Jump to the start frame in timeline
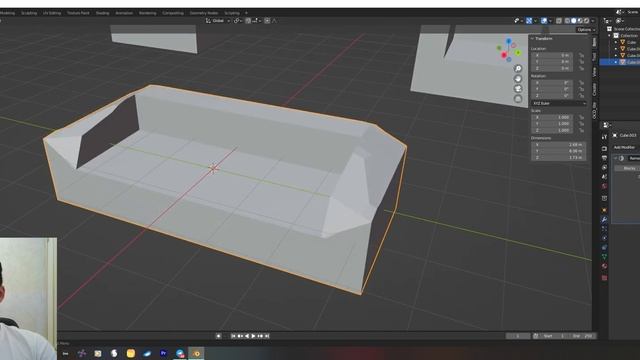 click(233, 336)
